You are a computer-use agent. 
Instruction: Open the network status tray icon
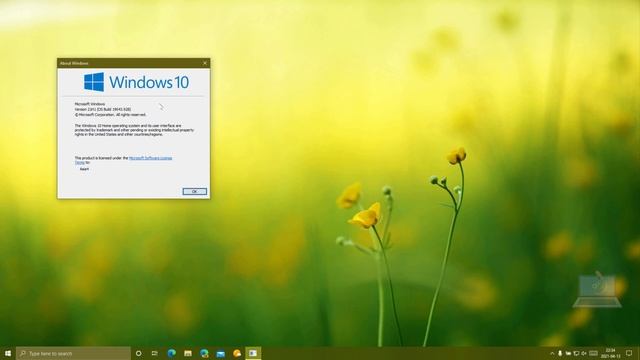tap(576, 353)
